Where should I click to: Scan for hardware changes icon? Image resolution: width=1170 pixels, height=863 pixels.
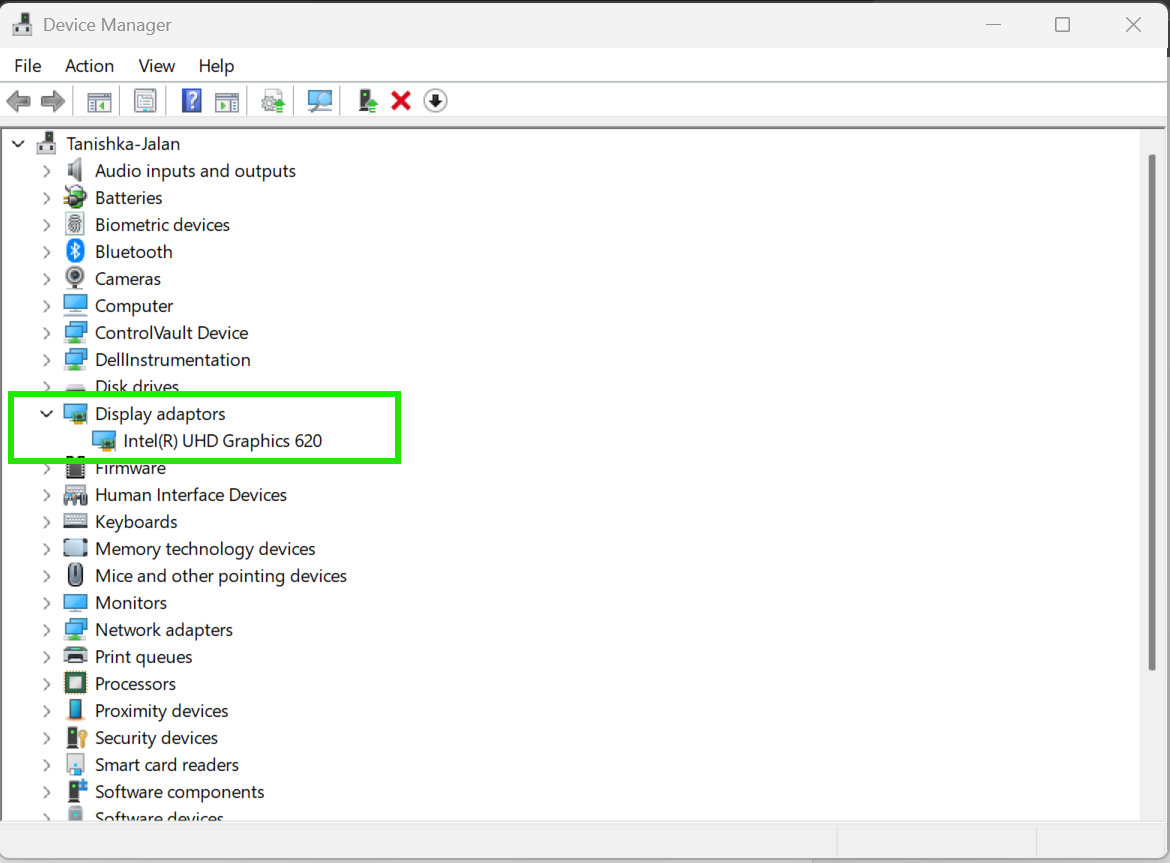pos(319,101)
